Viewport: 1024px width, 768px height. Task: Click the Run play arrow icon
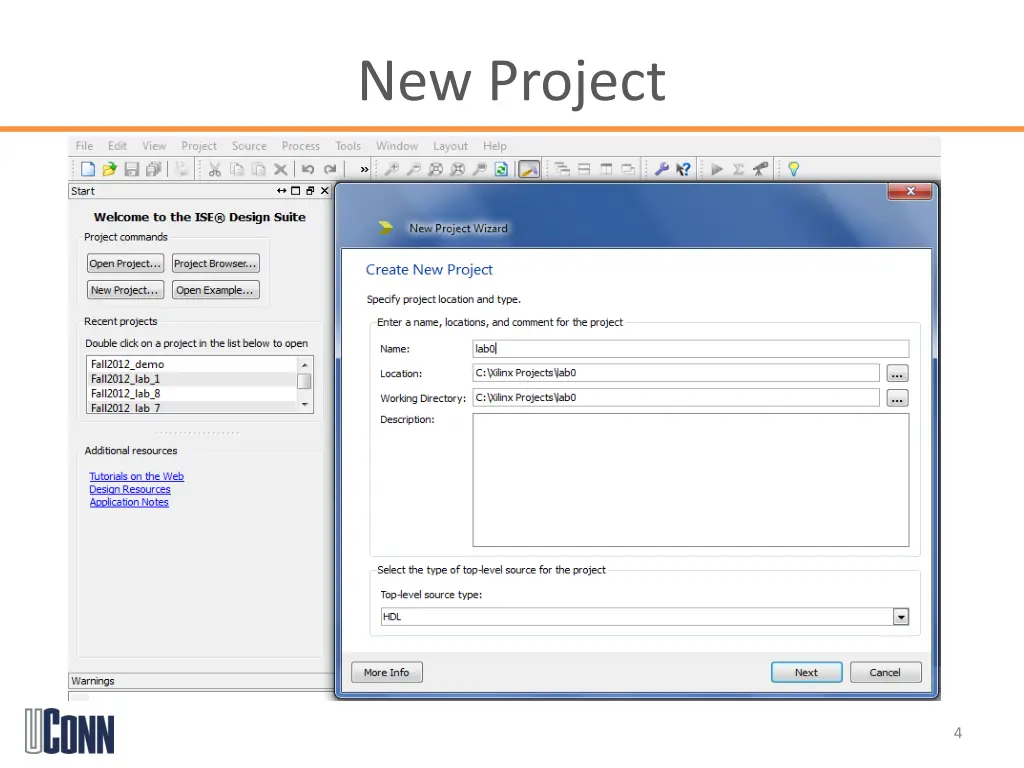click(x=717, y=169)
